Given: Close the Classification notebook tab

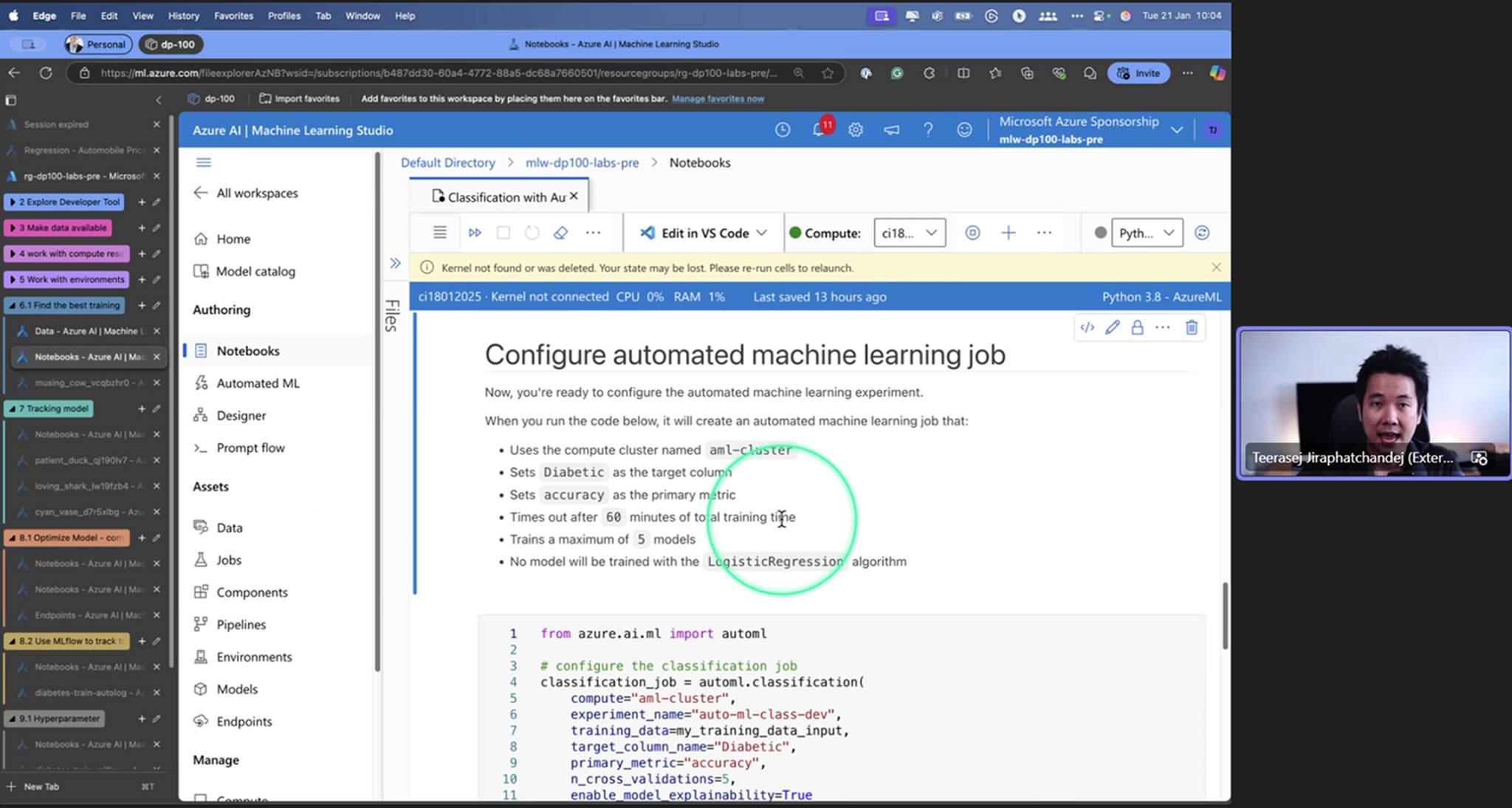Looking at the screenshot, I should (574, 196).
